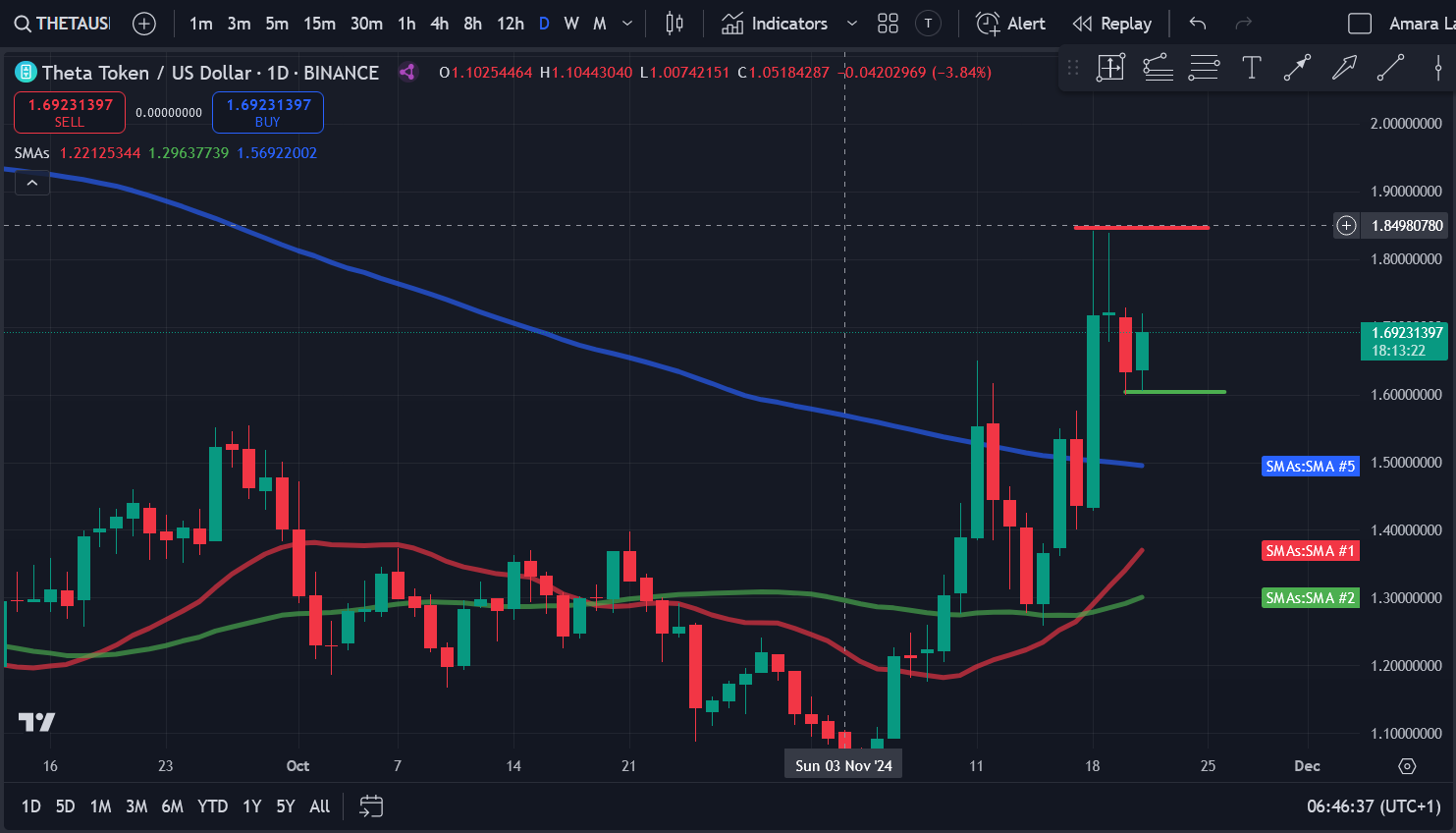The width and height of the screenshot is (1456, 833).
Task: Select the vertical line tool
Action: tap(1437, 68)
